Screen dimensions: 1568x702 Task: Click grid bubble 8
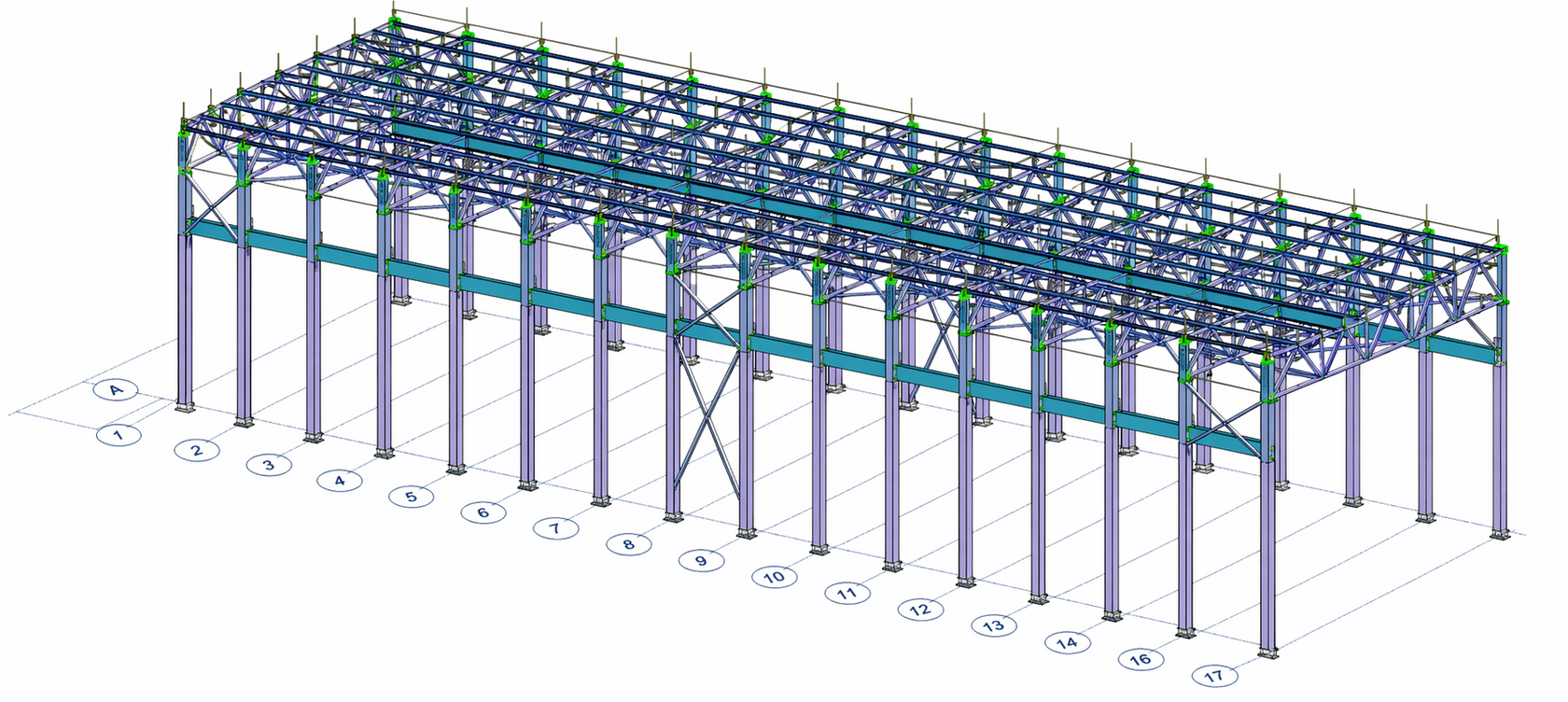[x=628, y=543]
